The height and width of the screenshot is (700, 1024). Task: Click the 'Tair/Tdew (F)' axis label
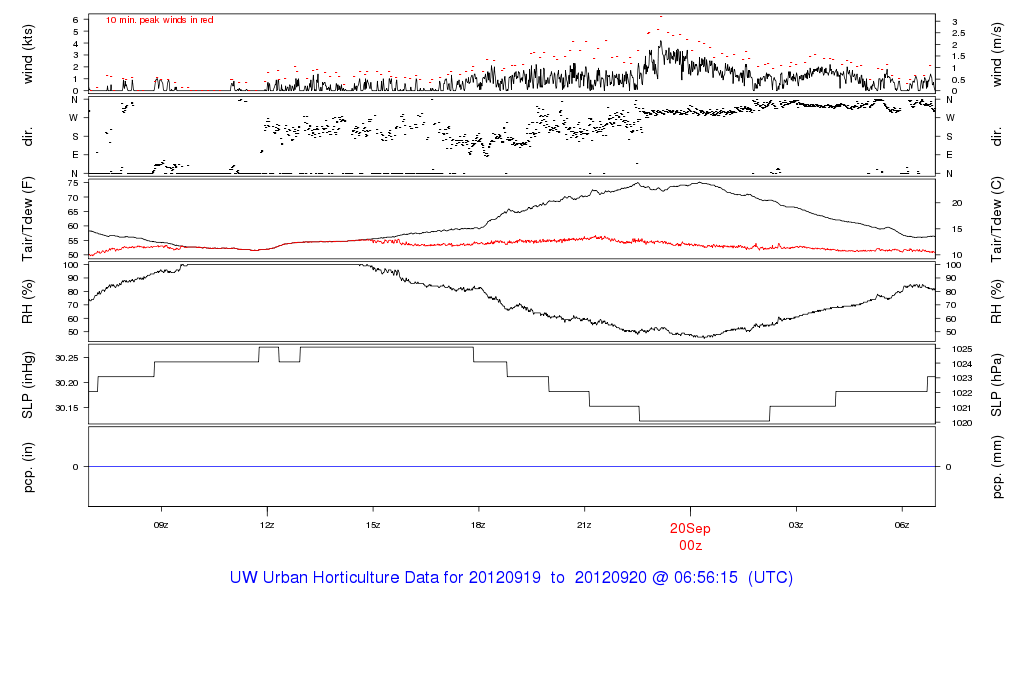click(27, 219)
